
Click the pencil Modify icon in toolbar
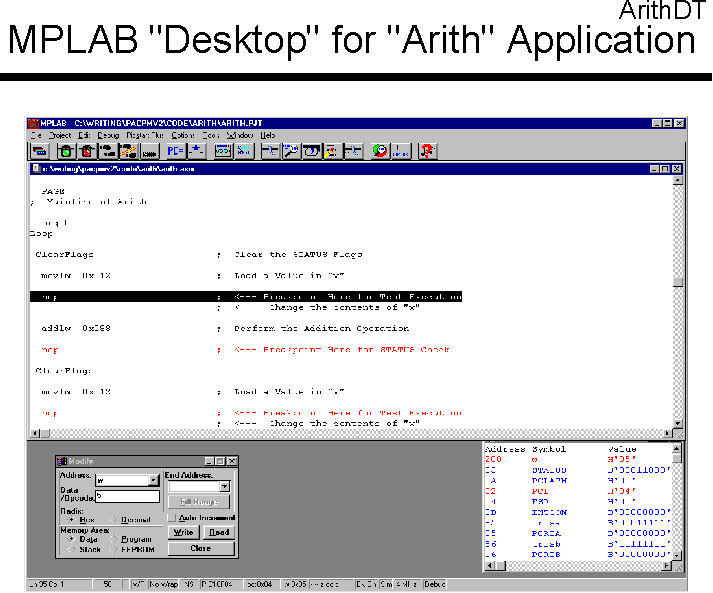coord(332,151)
